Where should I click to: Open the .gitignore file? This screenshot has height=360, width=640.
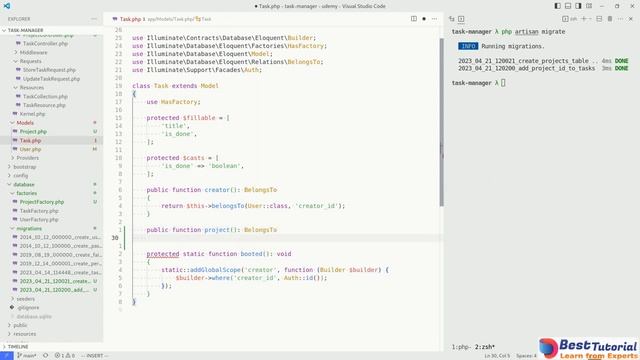pyautogui.click(x=28, y=308)
